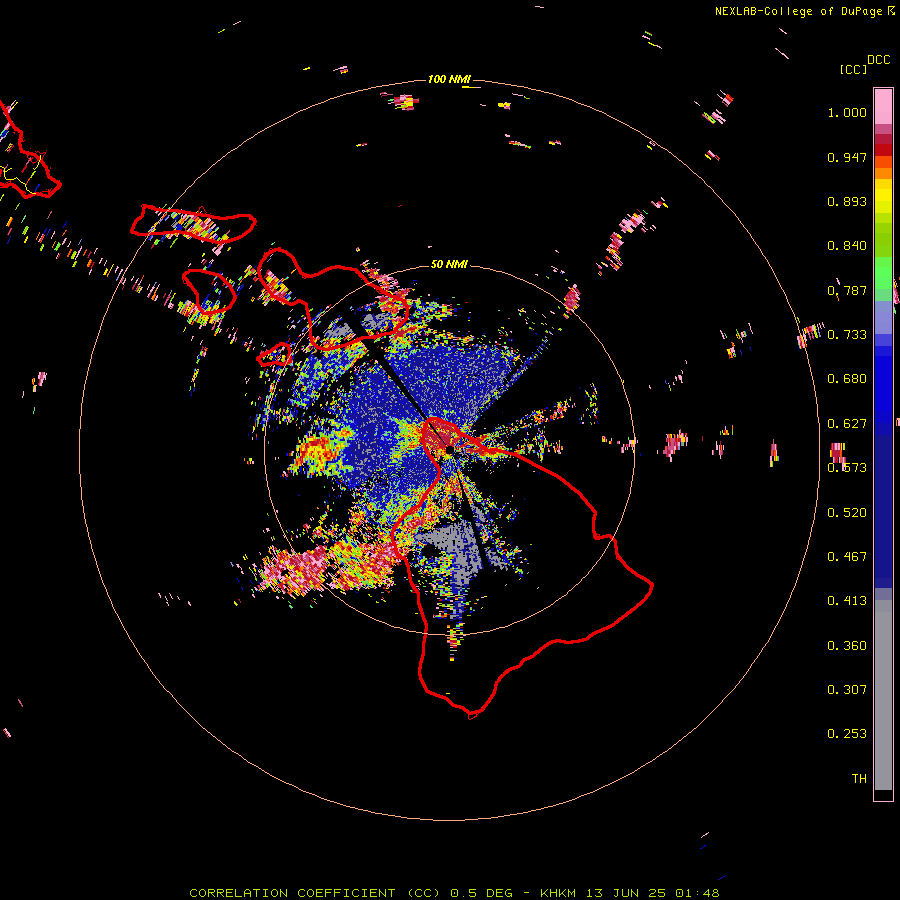Click the 13 JUN 25 date in caption
Image resolution: width=900 pixels, height=900 pixels.
626,893
